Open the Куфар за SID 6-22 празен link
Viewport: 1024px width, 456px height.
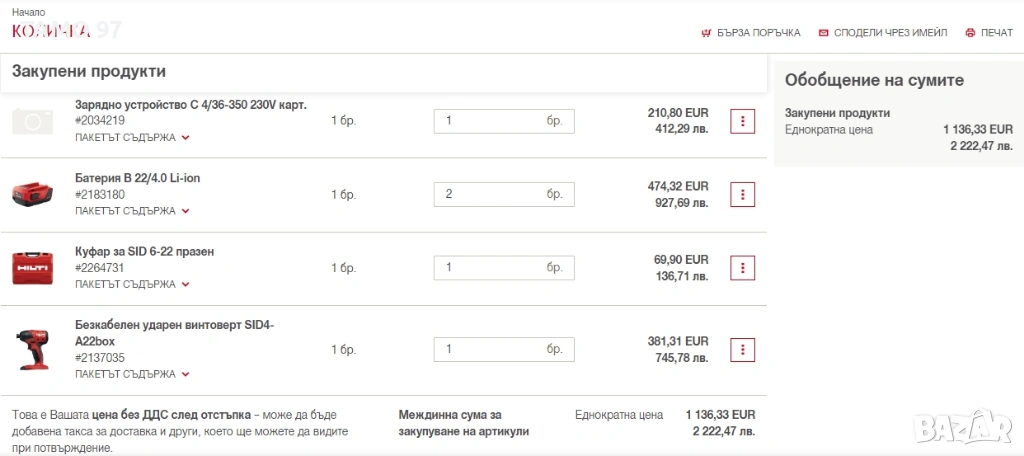[144, 251]
